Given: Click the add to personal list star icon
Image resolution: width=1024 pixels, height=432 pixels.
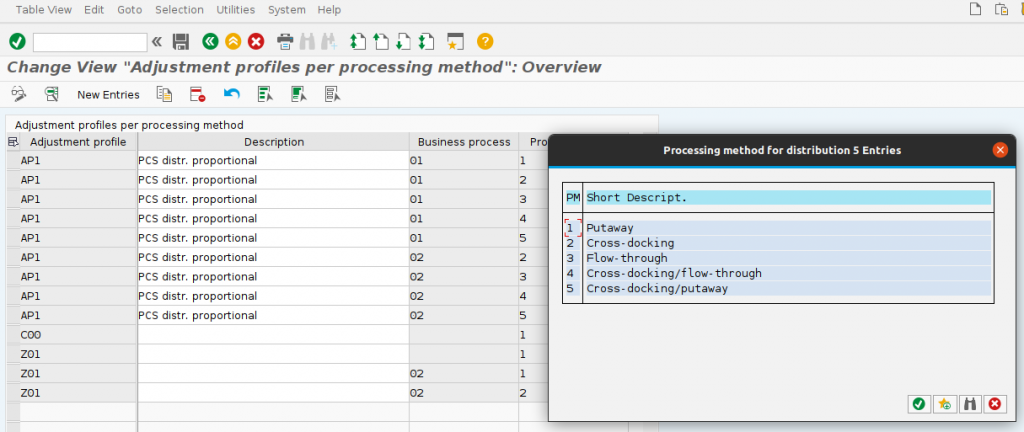Looking at the screenshot, I should click(x=944, y=405).
